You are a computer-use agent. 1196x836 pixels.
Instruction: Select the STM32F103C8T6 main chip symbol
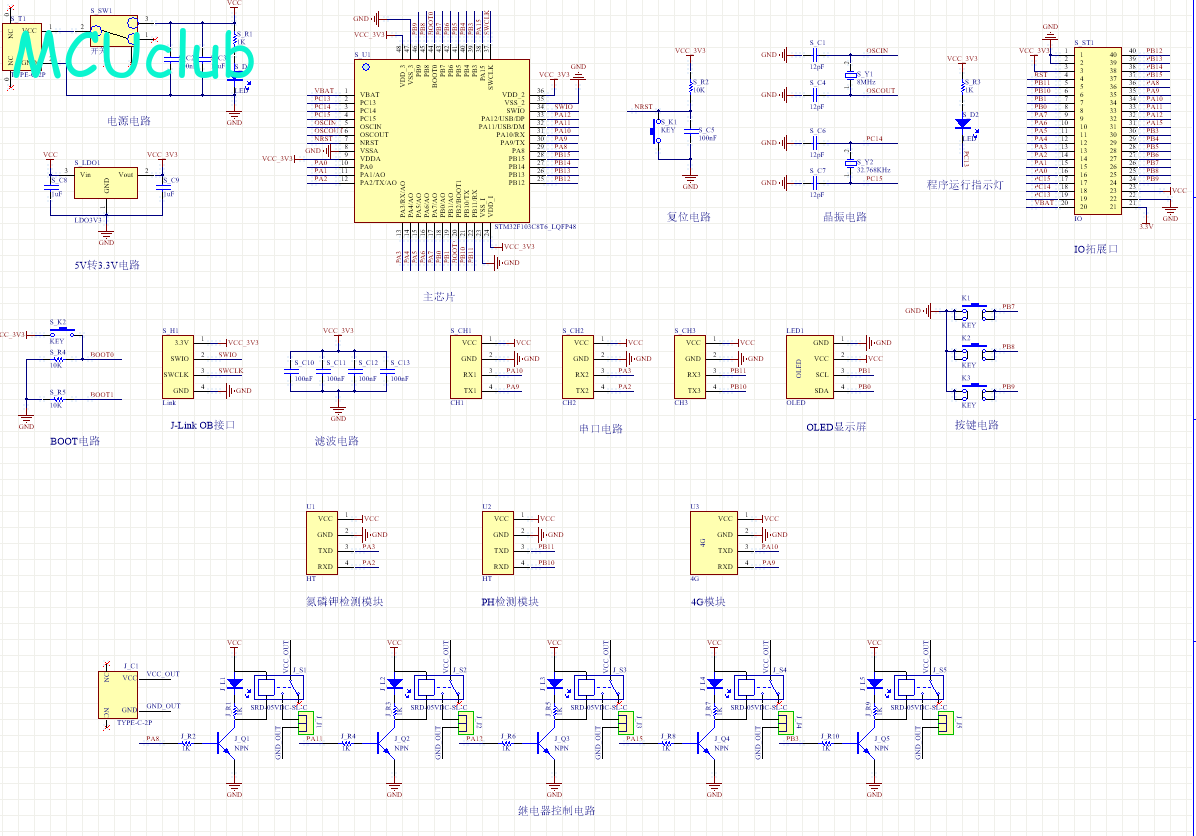tap(442, 141)
